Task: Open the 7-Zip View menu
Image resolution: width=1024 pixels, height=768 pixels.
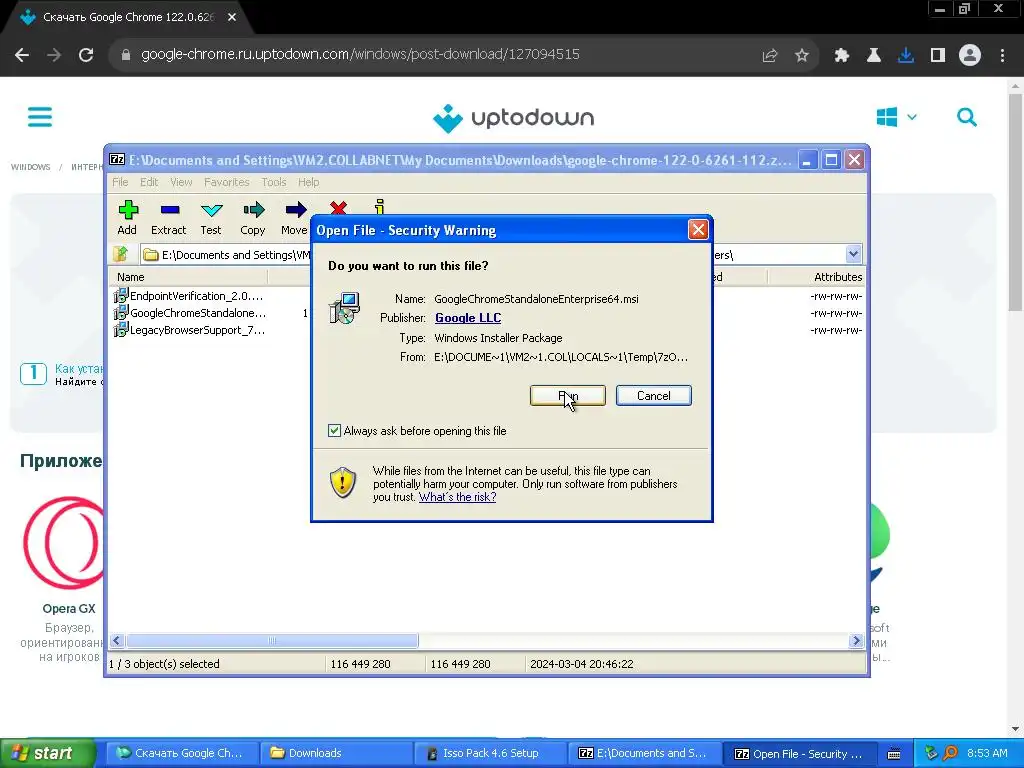Action: click(181, 182)
